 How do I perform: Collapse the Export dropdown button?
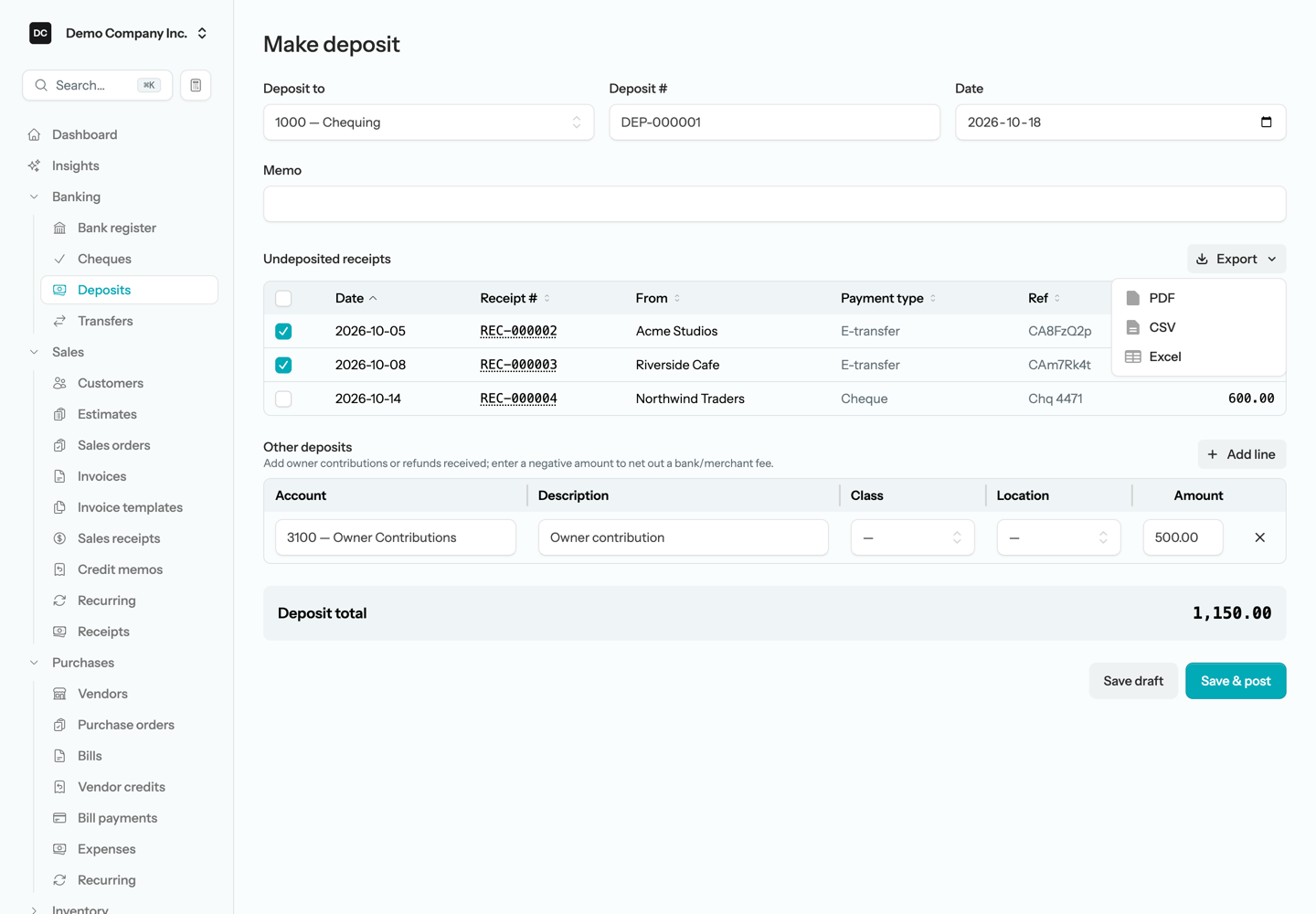pos(1236,259)
